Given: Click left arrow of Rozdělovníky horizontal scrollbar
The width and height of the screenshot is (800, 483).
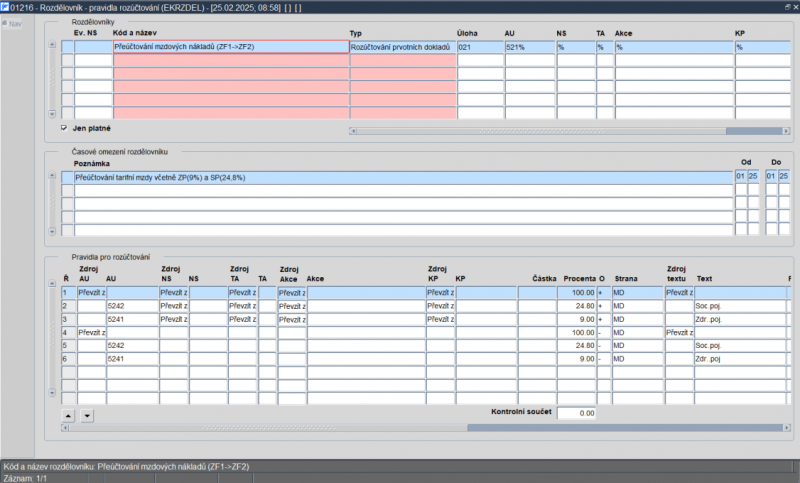Looking at the screenshot, I should pyautogui.click(x=353, y=131).
